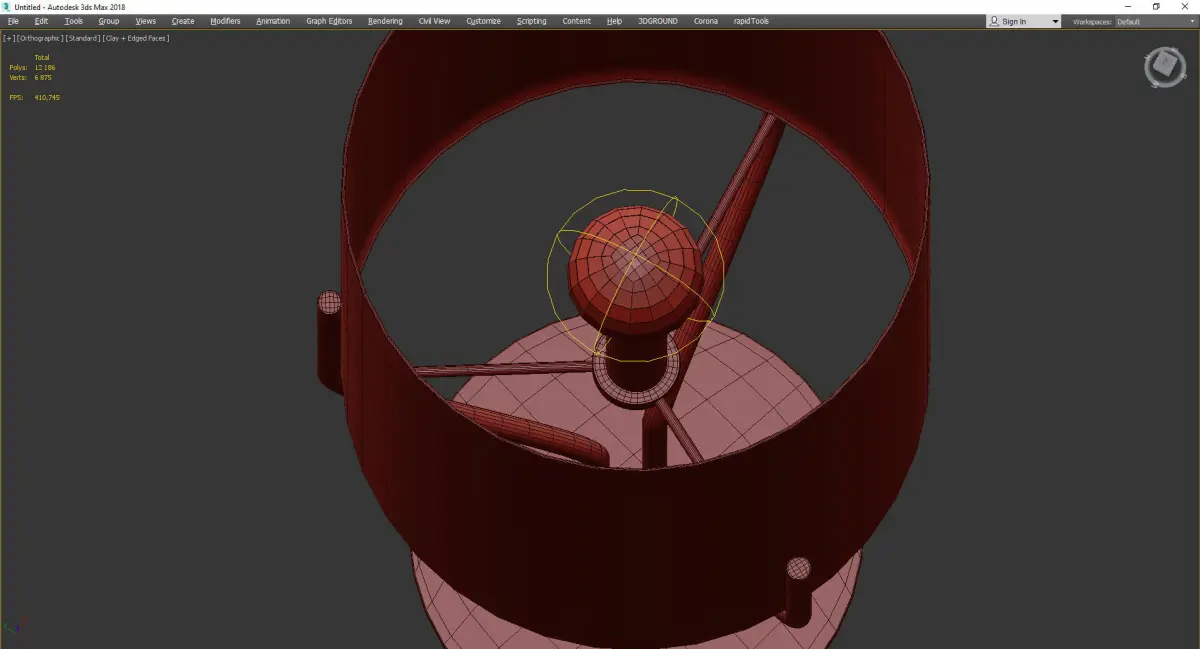Click the Verts statistic value 6 875
Viewport: 1200px width, 649px height.
42,77
